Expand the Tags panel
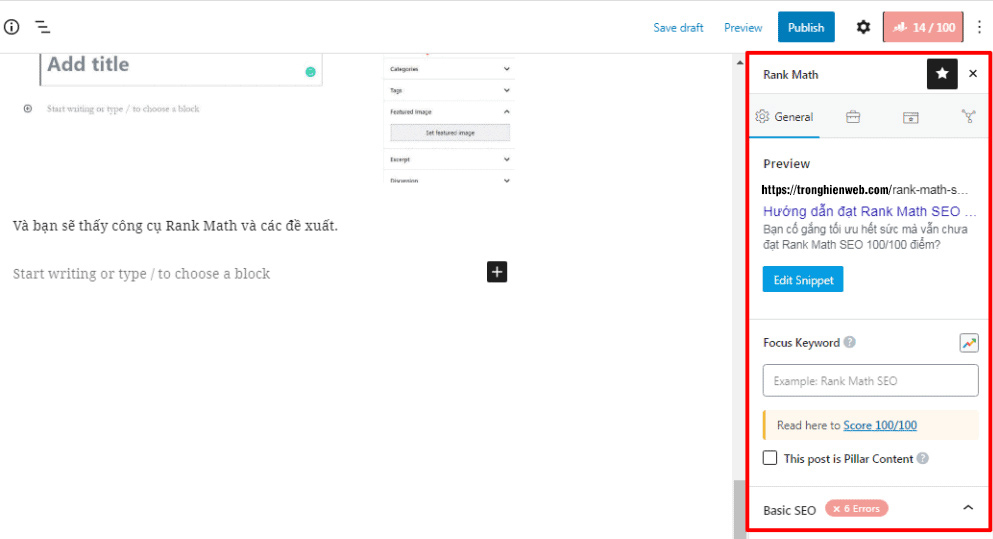Image resolution: width=993 pixels, height=539 pixels. (x=449, y=90)
